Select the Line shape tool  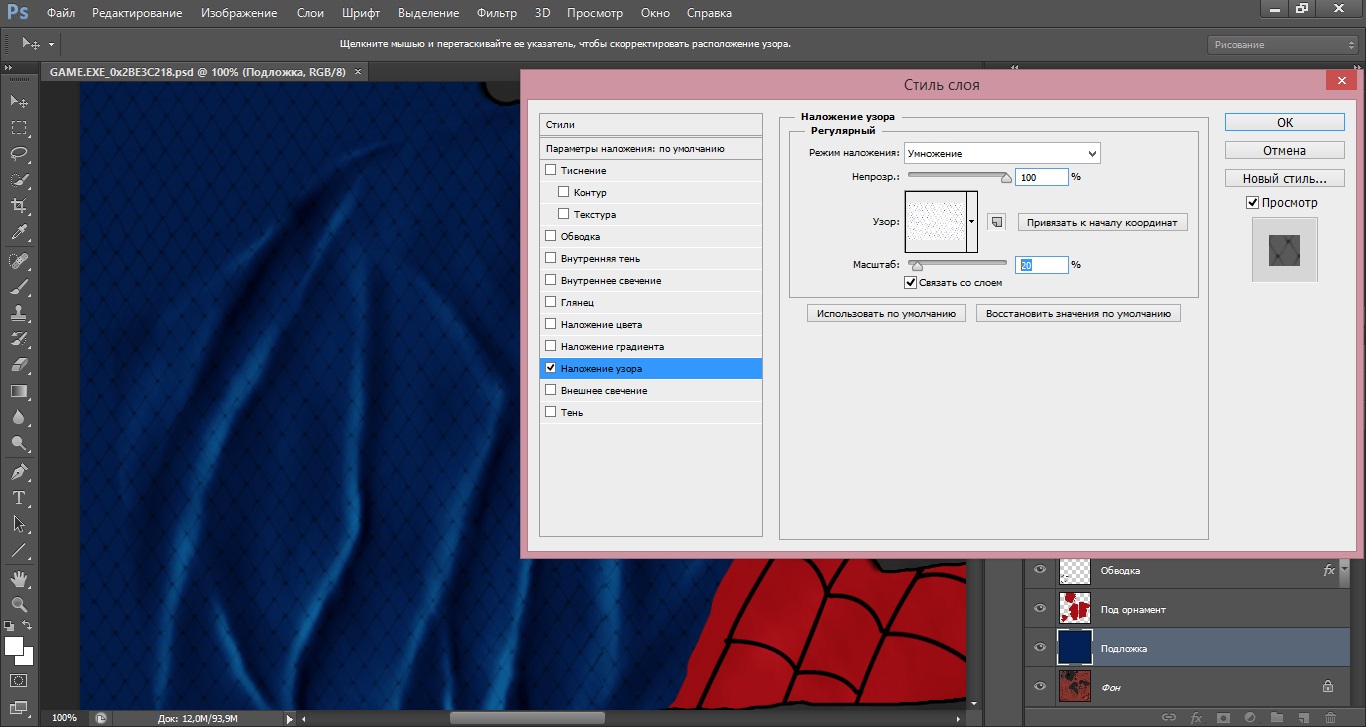(19, 550)
